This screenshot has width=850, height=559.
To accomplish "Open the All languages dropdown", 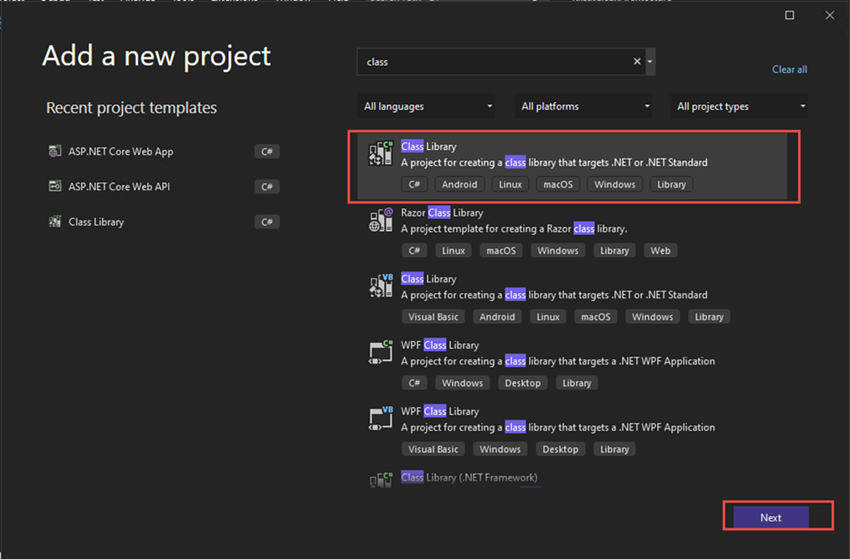I will pyautogui.click(x=426, y=106).
